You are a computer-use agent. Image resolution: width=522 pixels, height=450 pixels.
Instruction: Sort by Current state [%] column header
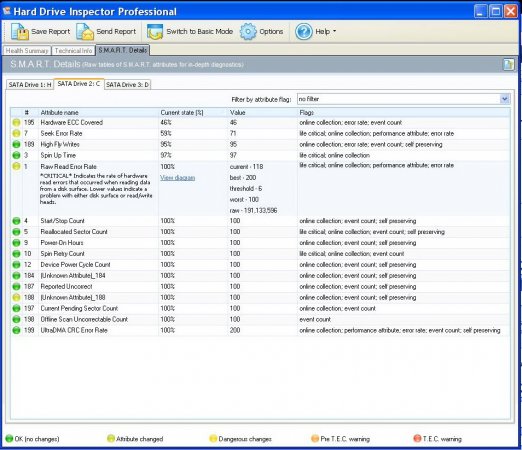(x=182, y=112)
